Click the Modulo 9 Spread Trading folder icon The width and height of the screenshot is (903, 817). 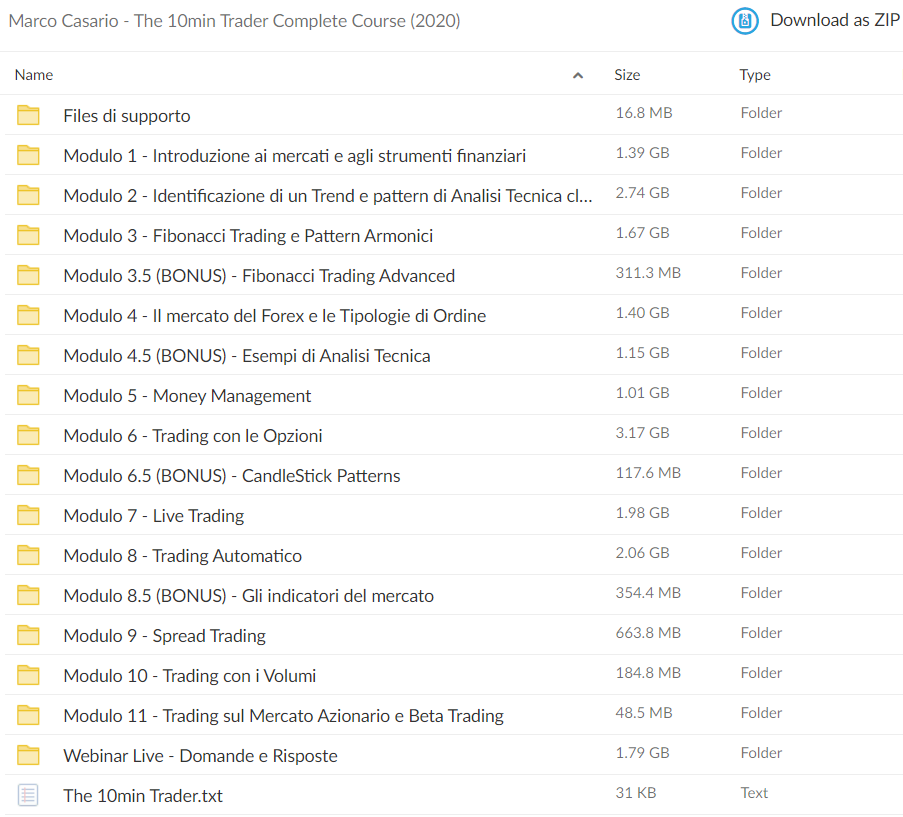[28, 636]
